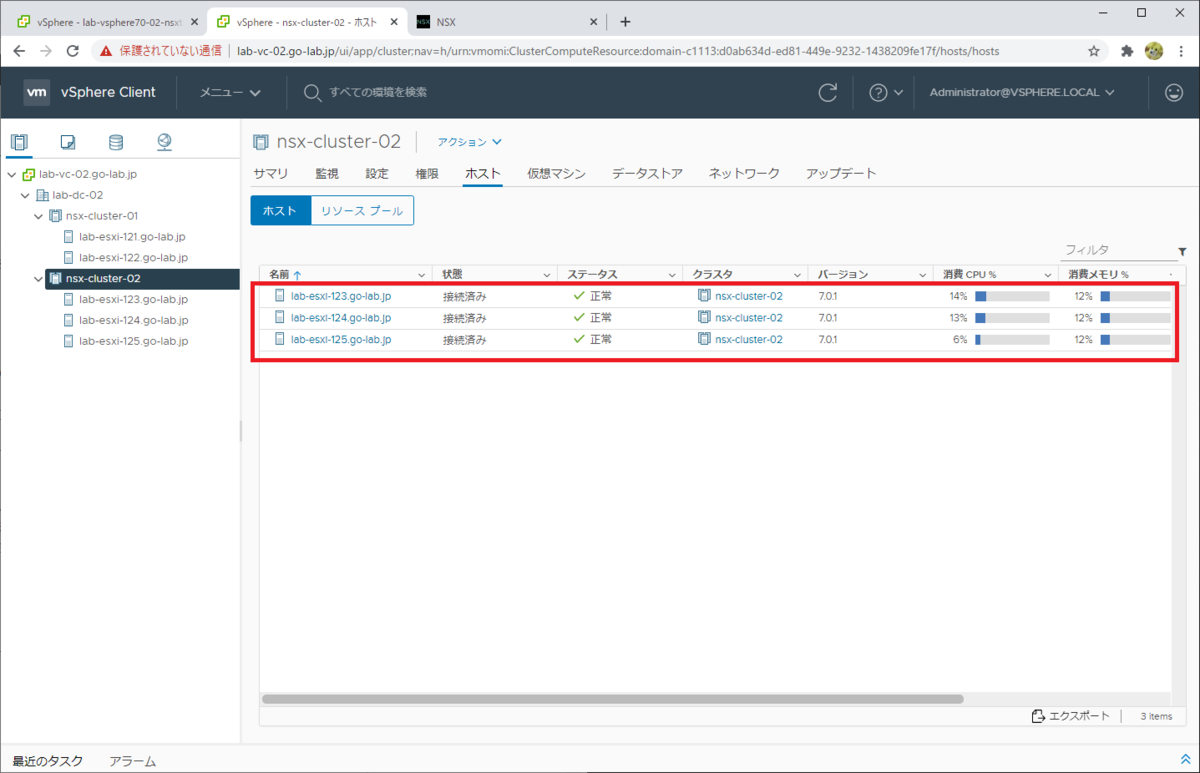Click the browser address bar URL
The height and width of the screenshot is (773, 1200).
point(618,50)
